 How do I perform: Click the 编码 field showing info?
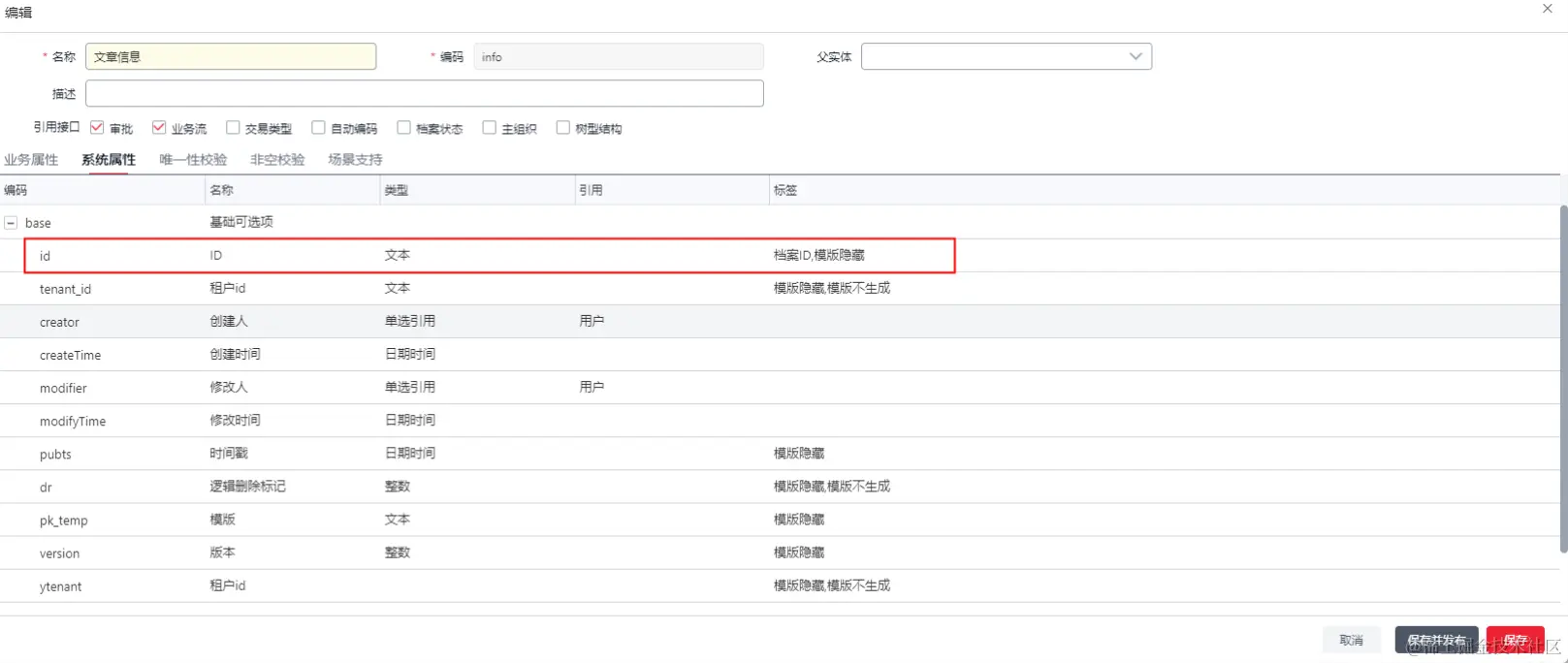point(619,56)
